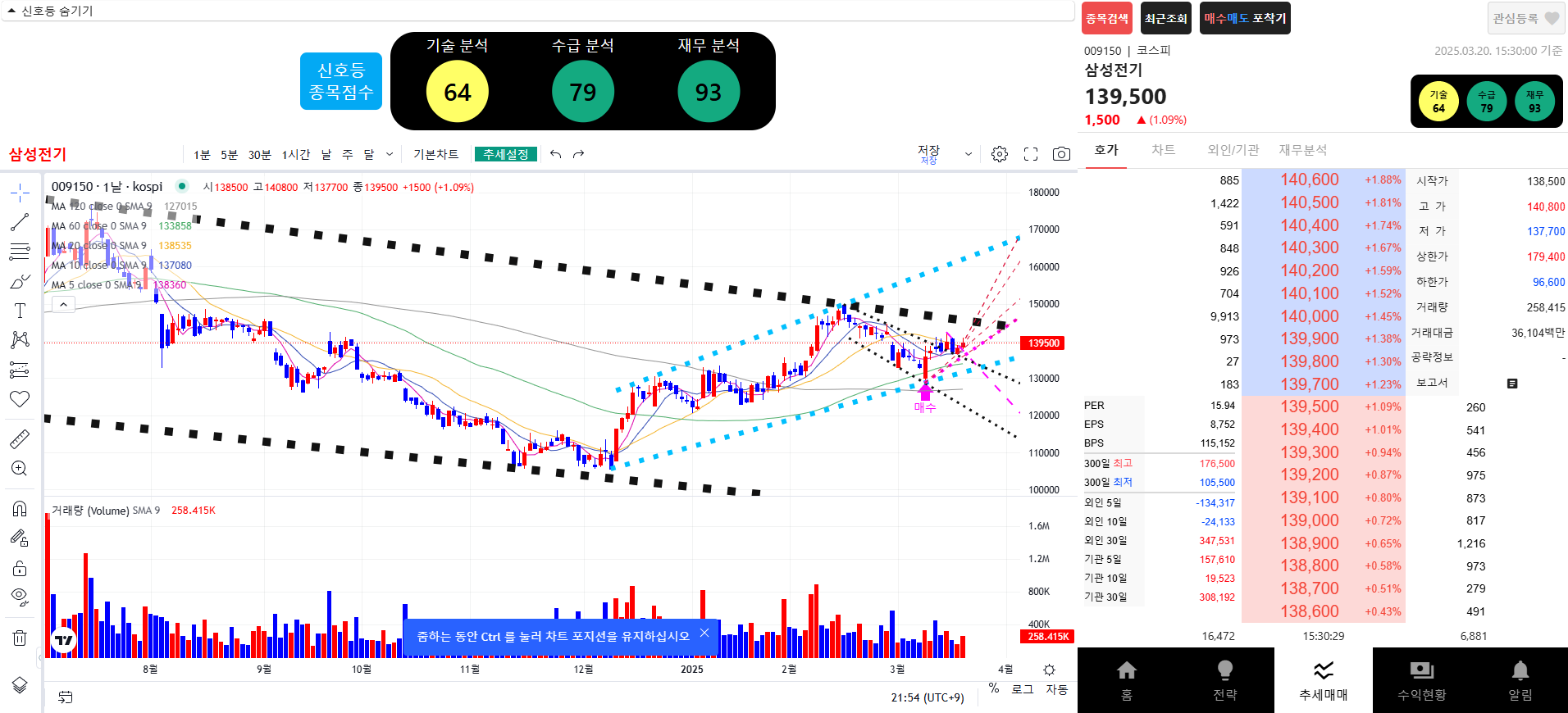Switch interval to 30분
1568x713 pixels.
coord(259,154)
